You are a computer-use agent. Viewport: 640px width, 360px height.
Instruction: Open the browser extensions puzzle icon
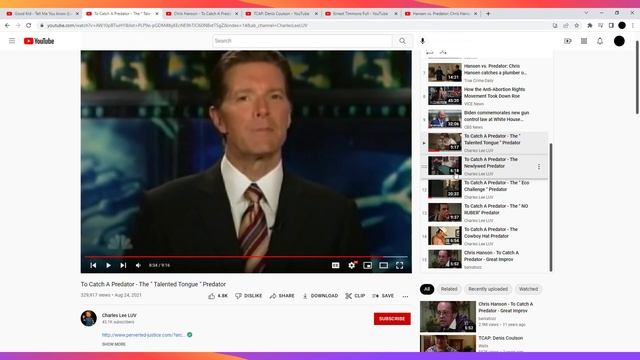(589, 25)
